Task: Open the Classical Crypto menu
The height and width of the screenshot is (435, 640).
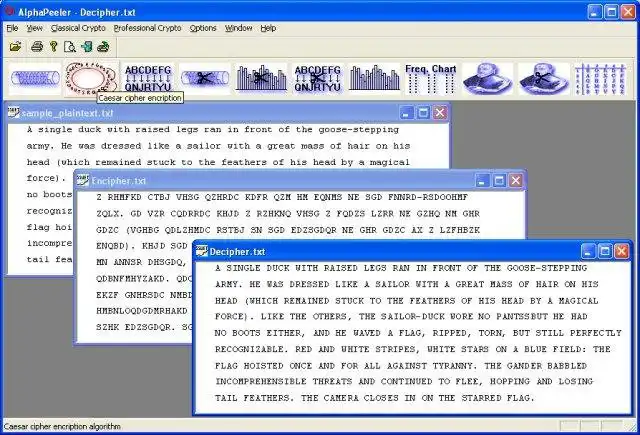Action: point(78,28)
